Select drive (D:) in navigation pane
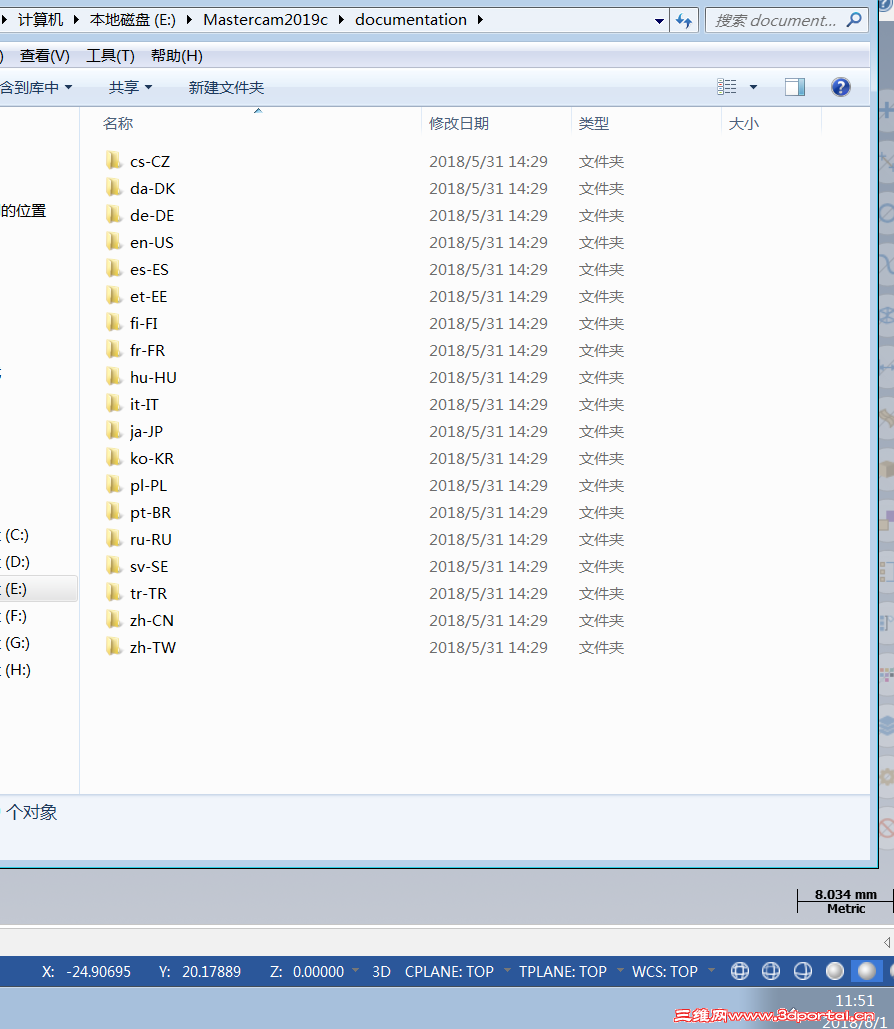Viewport: 894px width, 1029px height. pyautogui.click(x=17, y=562)
